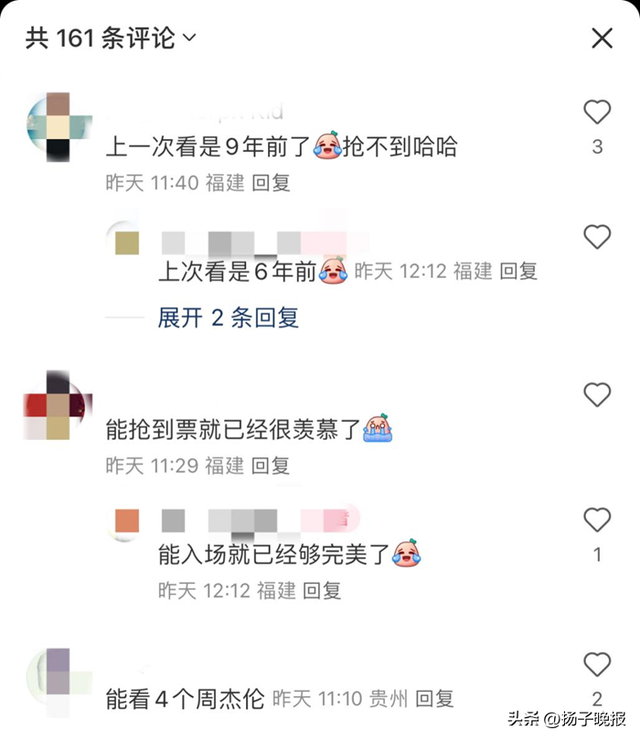Tap 回复 under 能入场就已经够完美了
This screenshot has height=741, width=640.
tap(322, 591)
